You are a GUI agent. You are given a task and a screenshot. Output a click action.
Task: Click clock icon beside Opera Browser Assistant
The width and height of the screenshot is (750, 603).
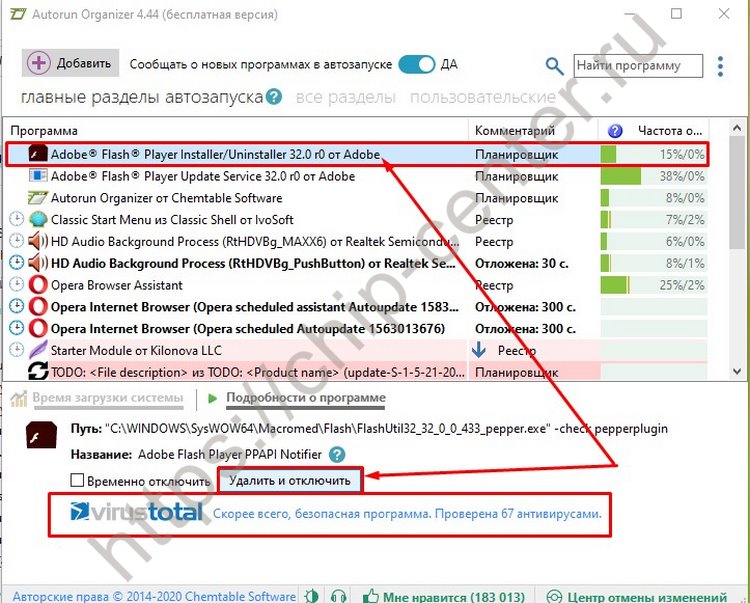17,284
